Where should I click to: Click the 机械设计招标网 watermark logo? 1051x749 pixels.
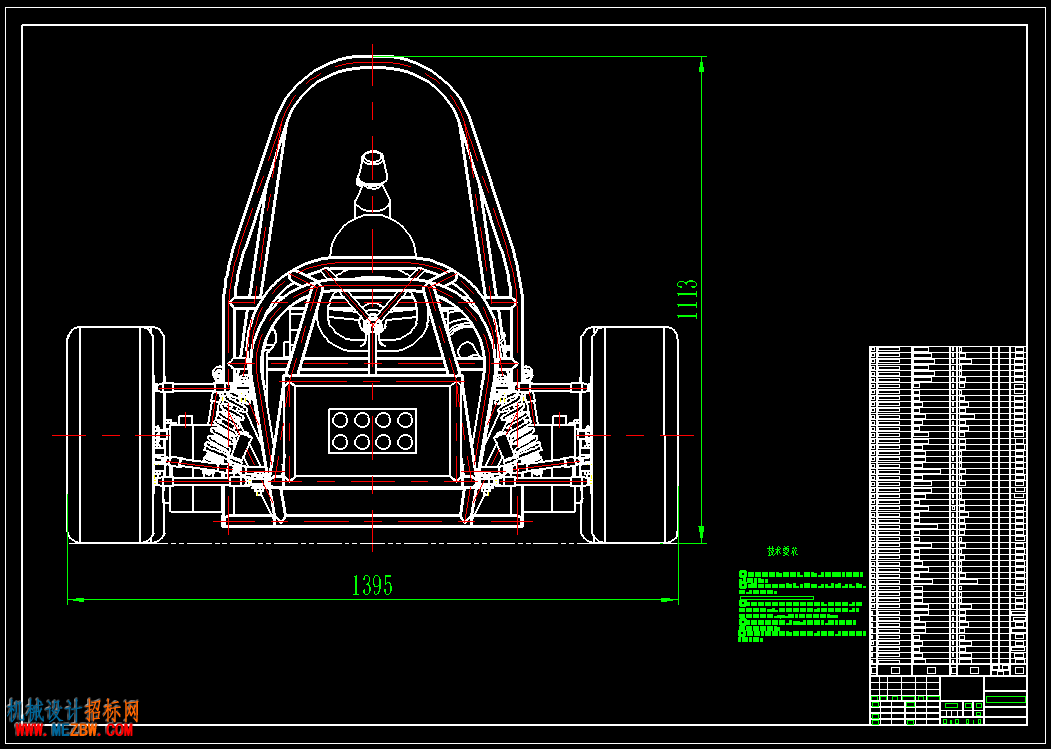[x=73, y=710]
